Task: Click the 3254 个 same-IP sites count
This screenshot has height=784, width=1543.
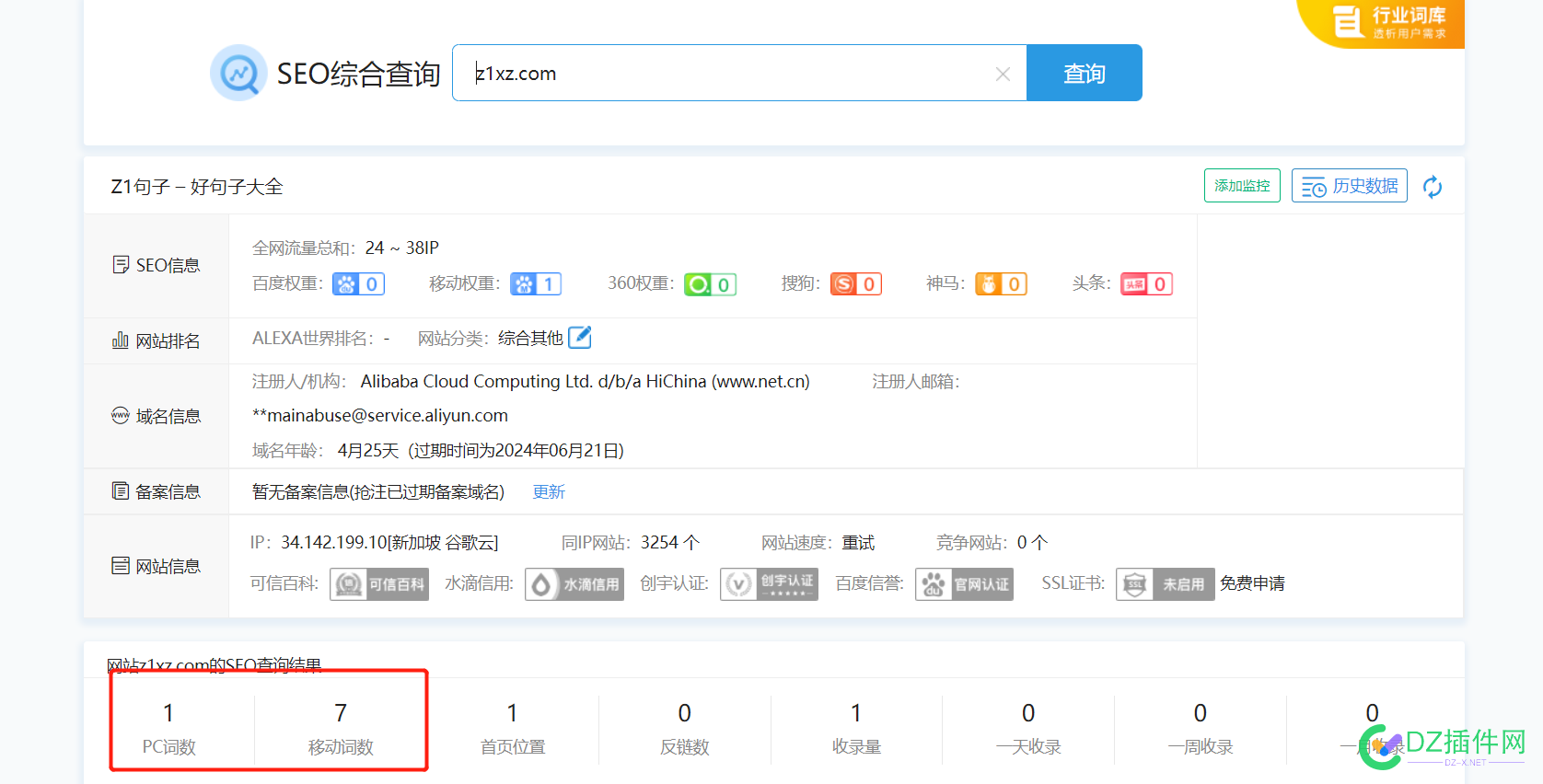Action: coord(670,543)
